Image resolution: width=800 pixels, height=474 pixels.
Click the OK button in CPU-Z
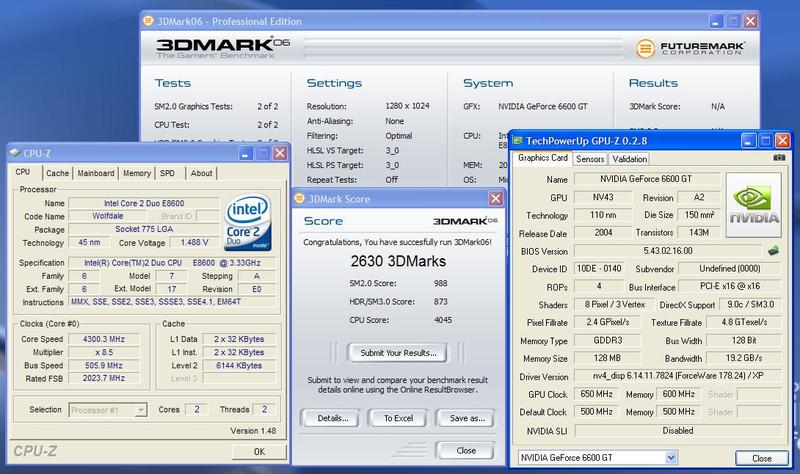pyautogui.click(x=259, y=452)
